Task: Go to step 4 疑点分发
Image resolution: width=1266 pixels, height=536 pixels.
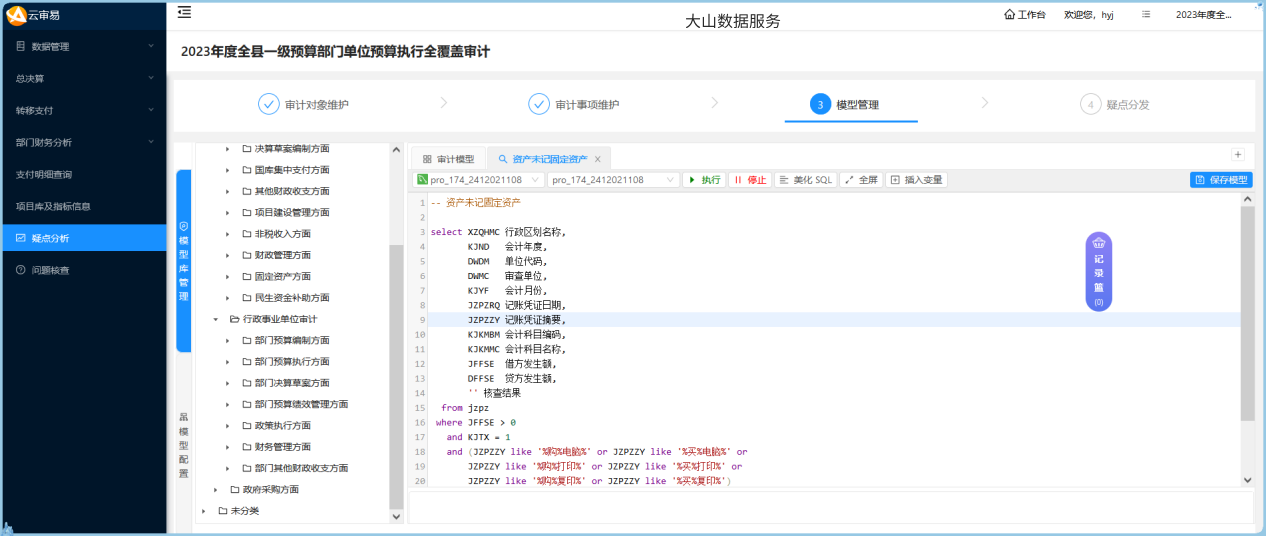Action: point(1116,104)
